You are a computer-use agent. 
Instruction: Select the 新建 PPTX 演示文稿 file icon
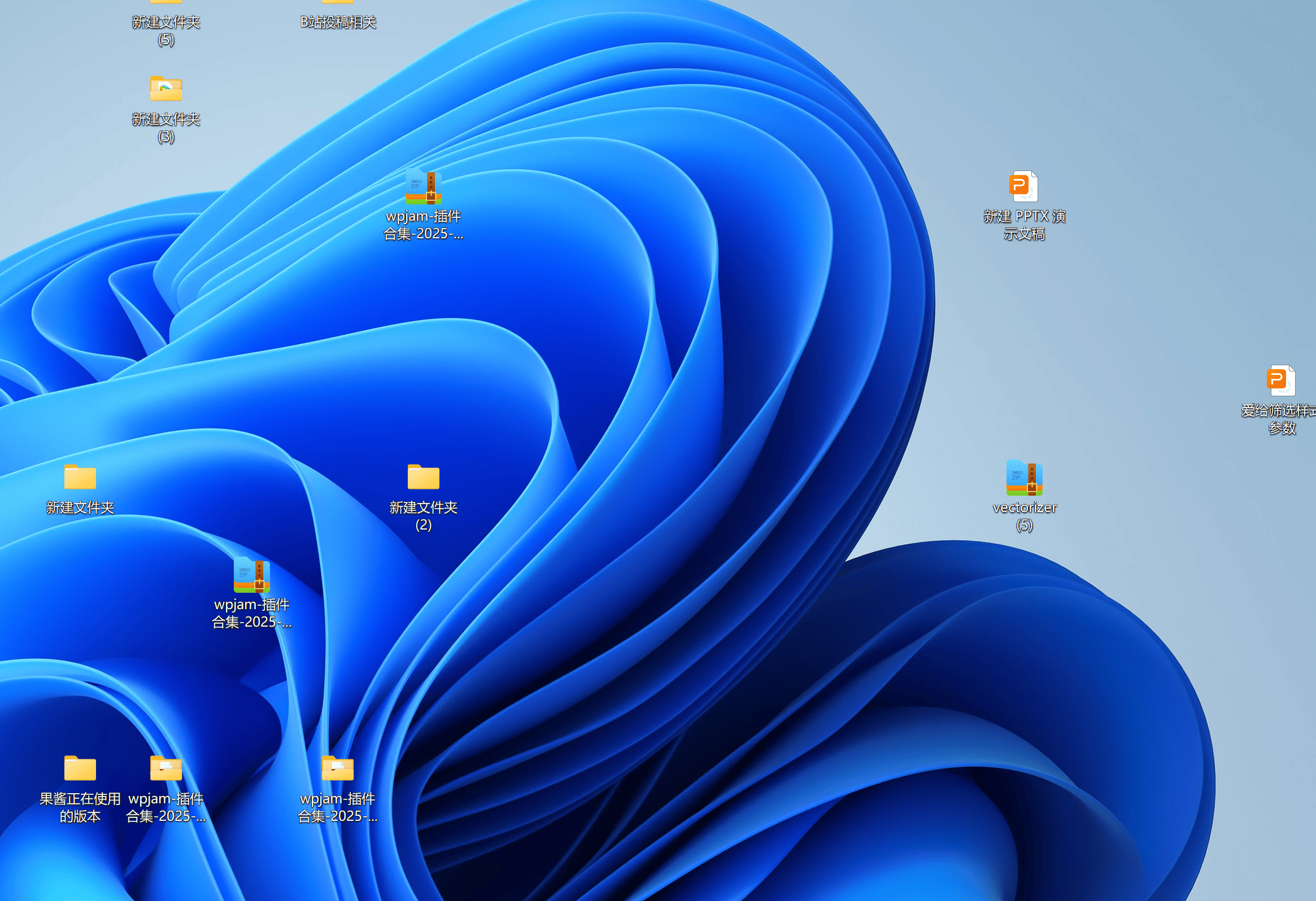(1024, 186)
